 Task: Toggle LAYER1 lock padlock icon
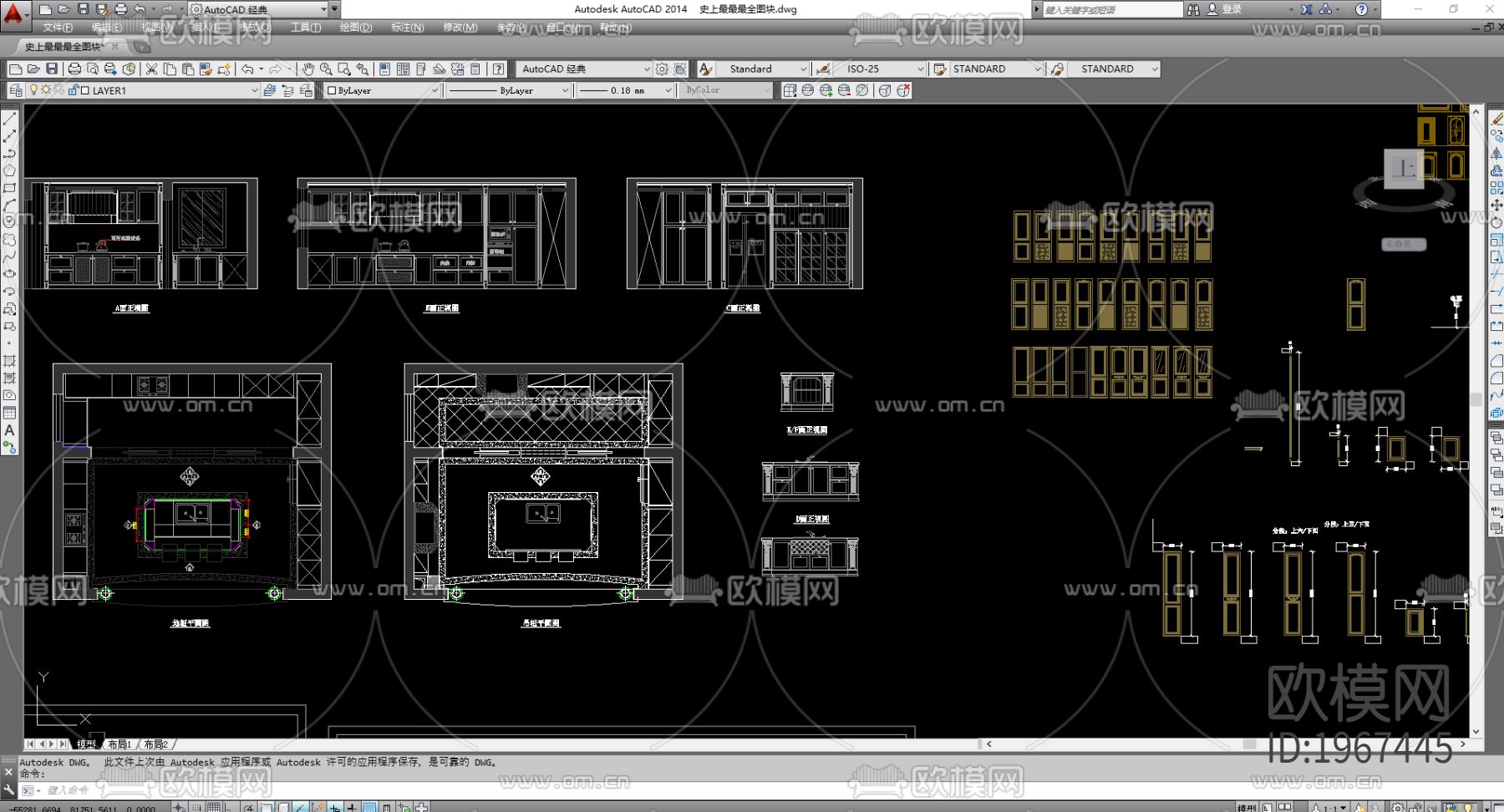tap(73, 90)
